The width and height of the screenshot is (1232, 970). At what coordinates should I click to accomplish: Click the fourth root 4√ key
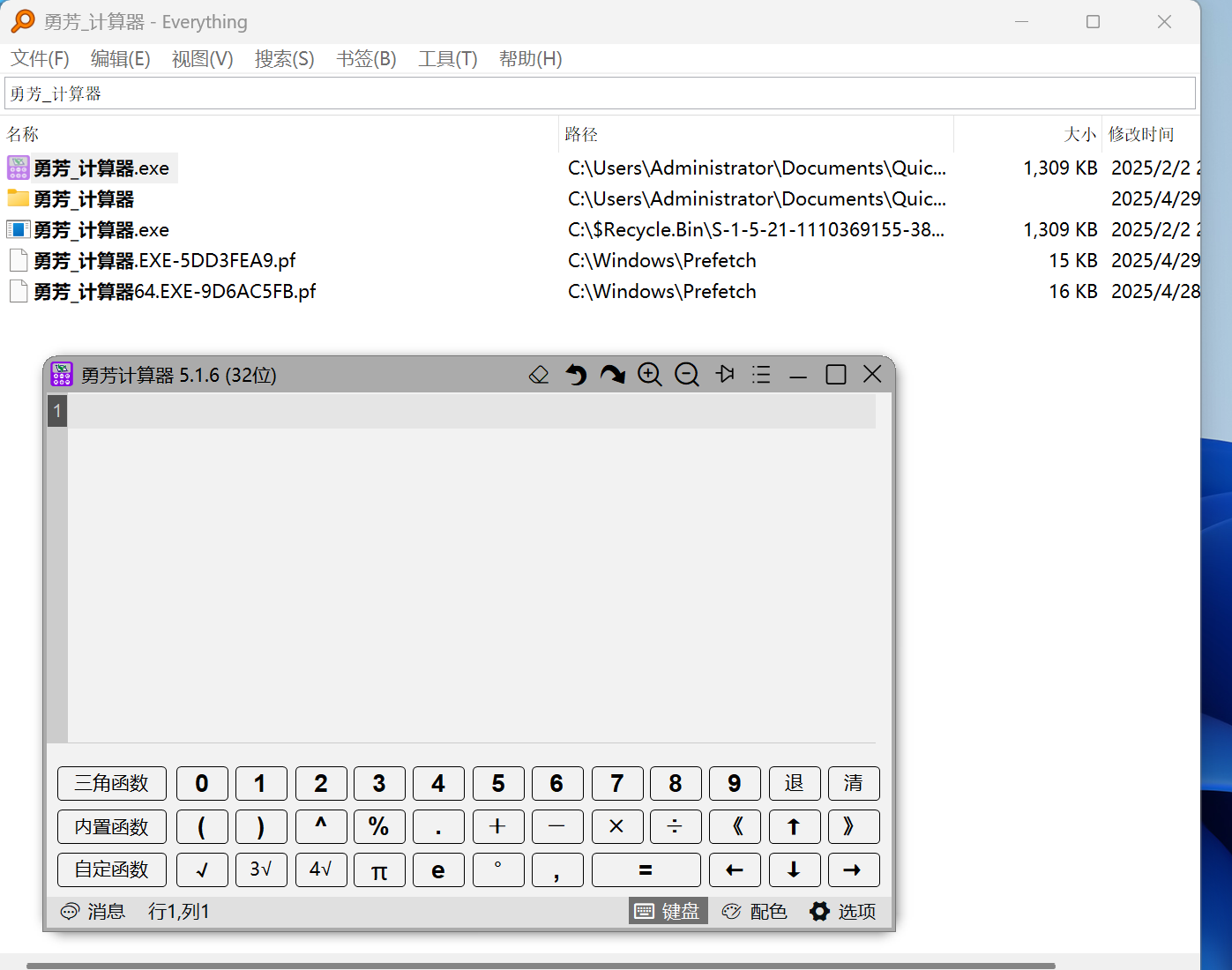point(321,869)
